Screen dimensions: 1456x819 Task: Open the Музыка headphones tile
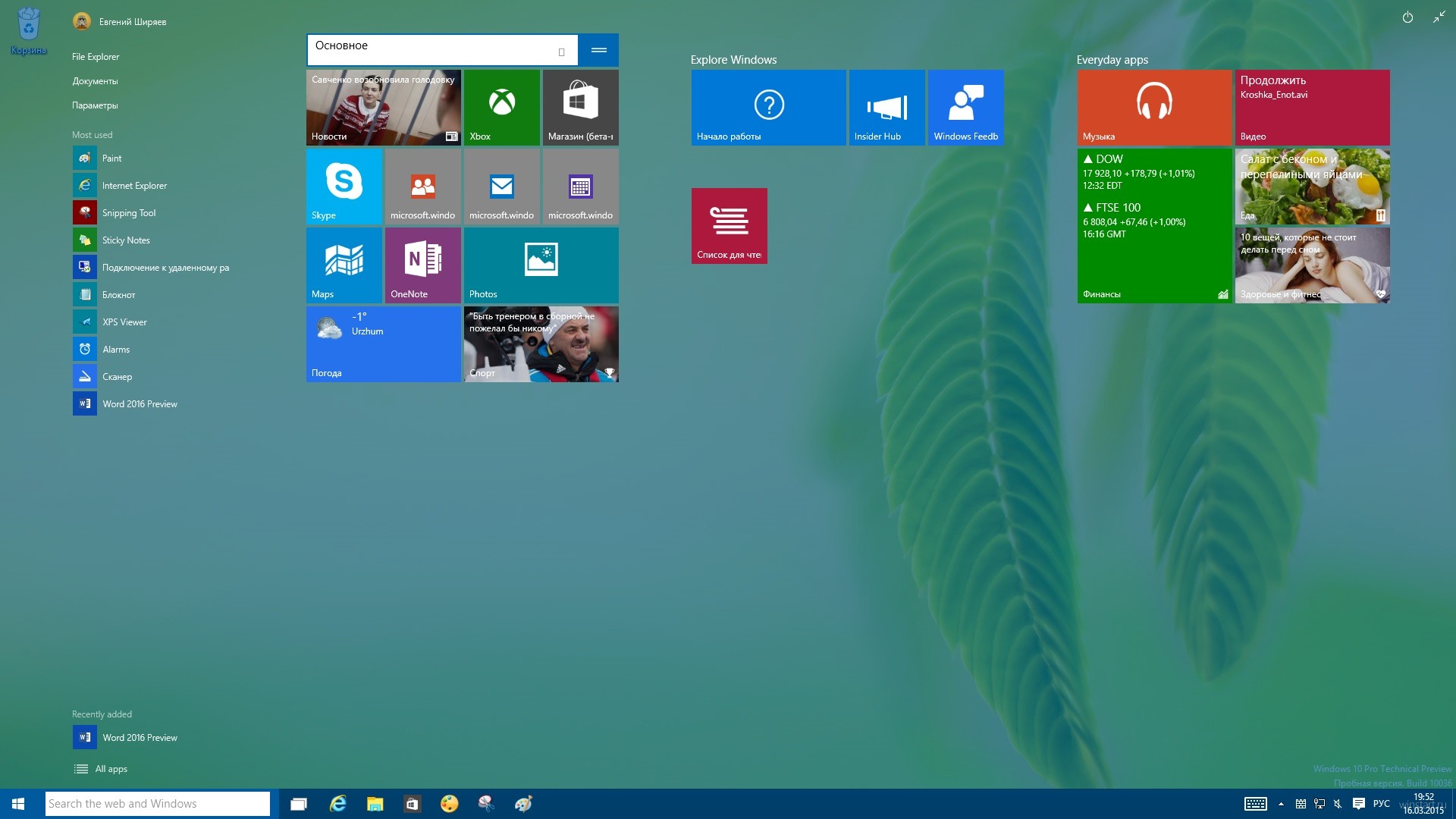(x=1154, y=108)
